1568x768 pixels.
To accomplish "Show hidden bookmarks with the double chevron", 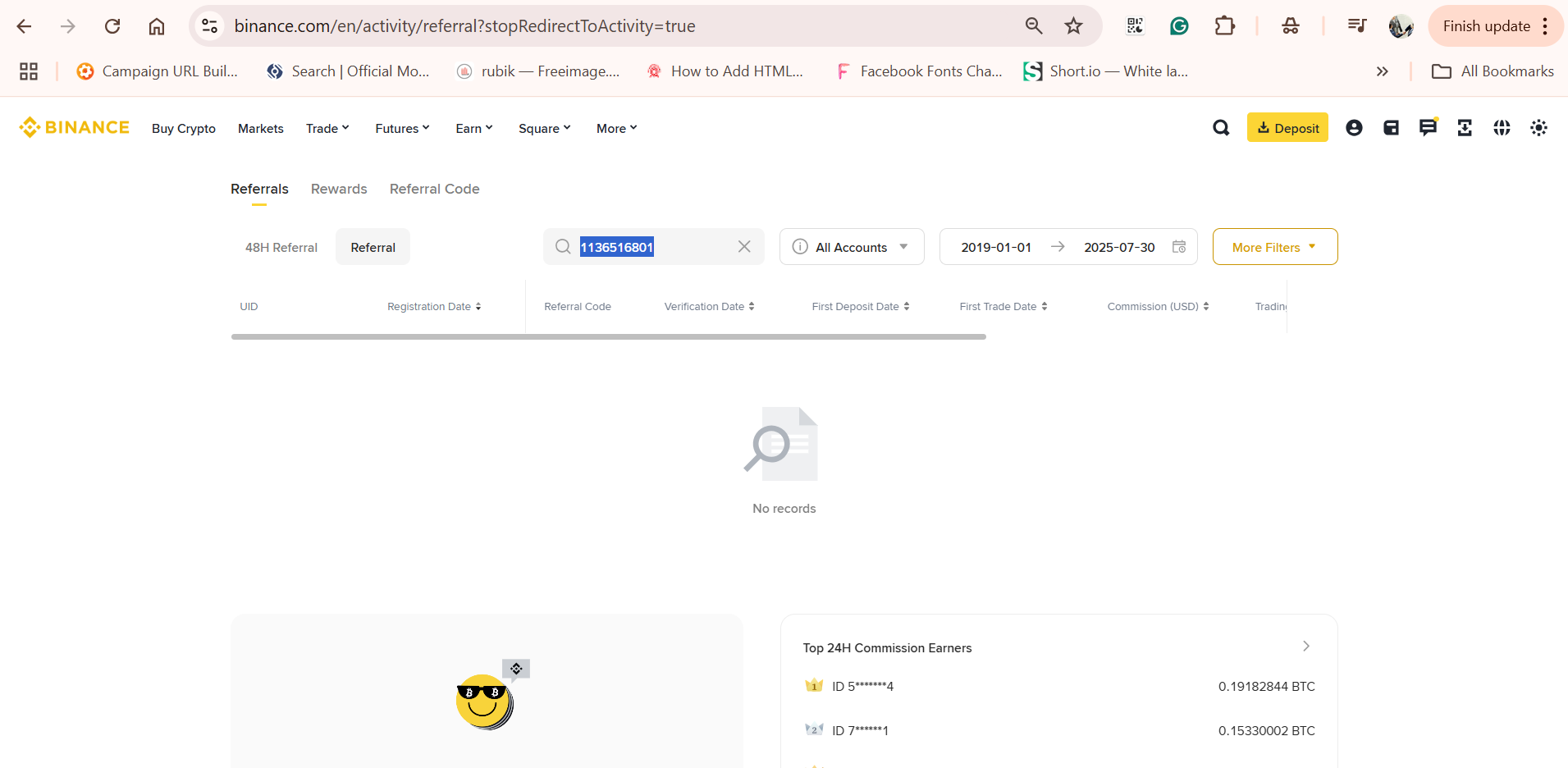I will pyautogui.click(x=1383, y=71).
